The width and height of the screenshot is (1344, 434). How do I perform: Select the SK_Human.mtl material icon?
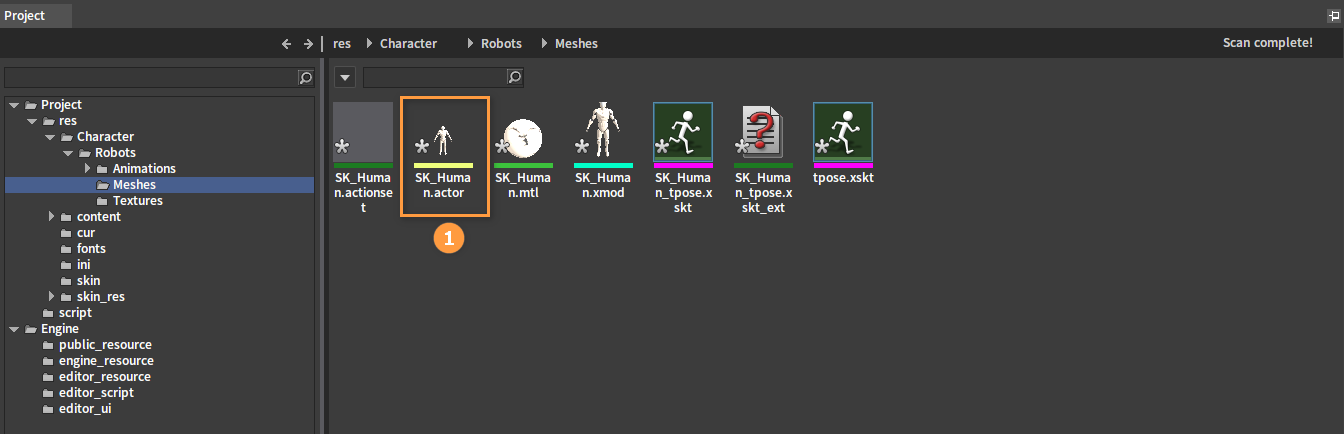(x=523, y=133)
